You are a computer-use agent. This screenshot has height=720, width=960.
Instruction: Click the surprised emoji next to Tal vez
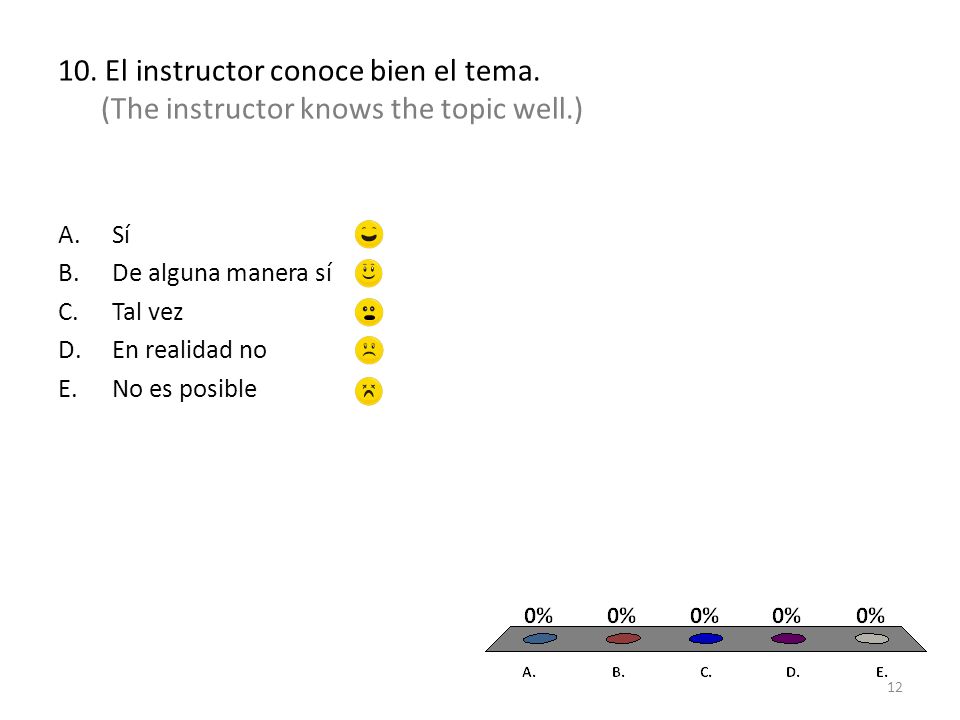coord(369,312)
